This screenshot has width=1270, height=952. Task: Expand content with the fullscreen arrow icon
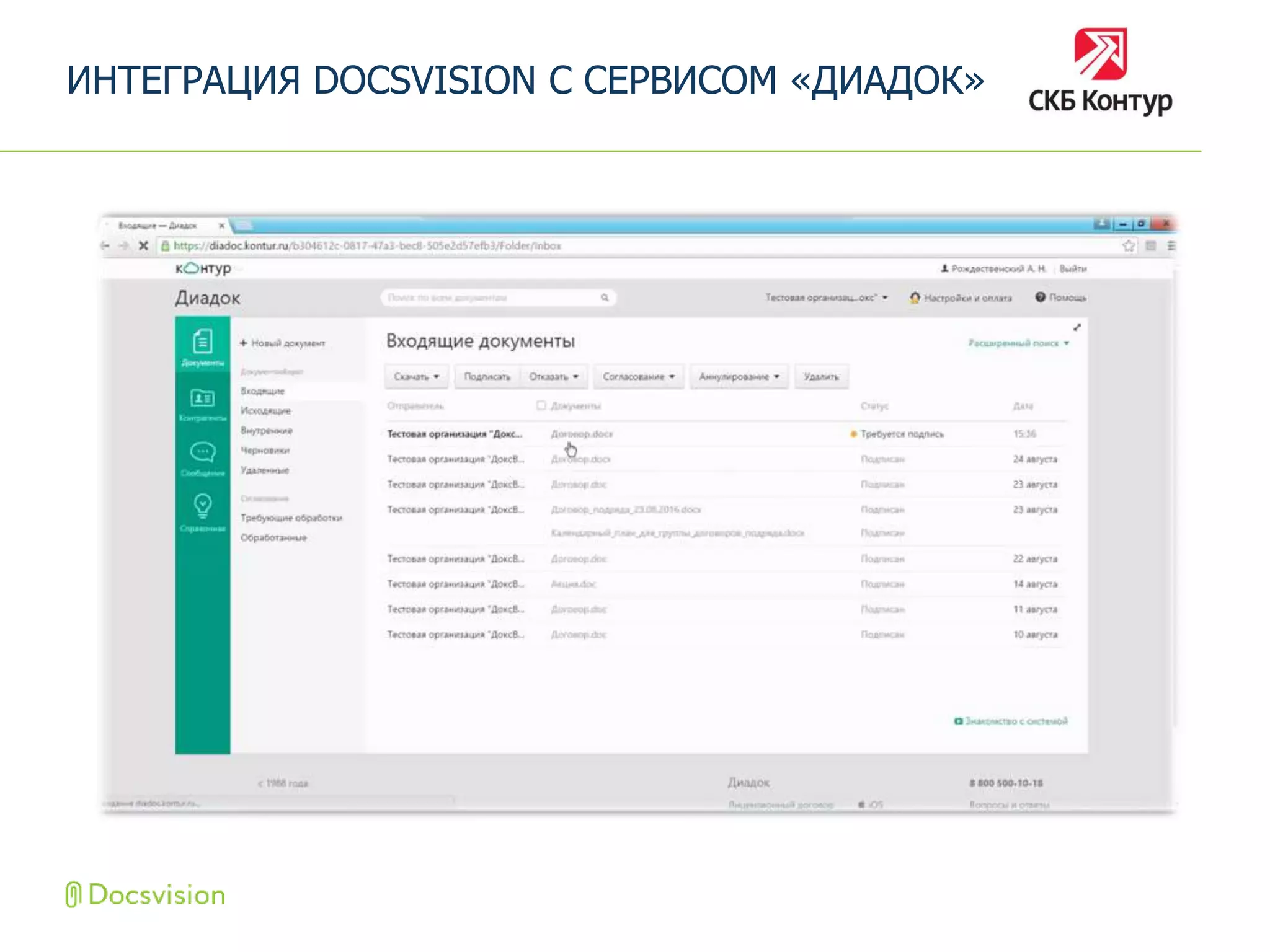click(1077, 327)
